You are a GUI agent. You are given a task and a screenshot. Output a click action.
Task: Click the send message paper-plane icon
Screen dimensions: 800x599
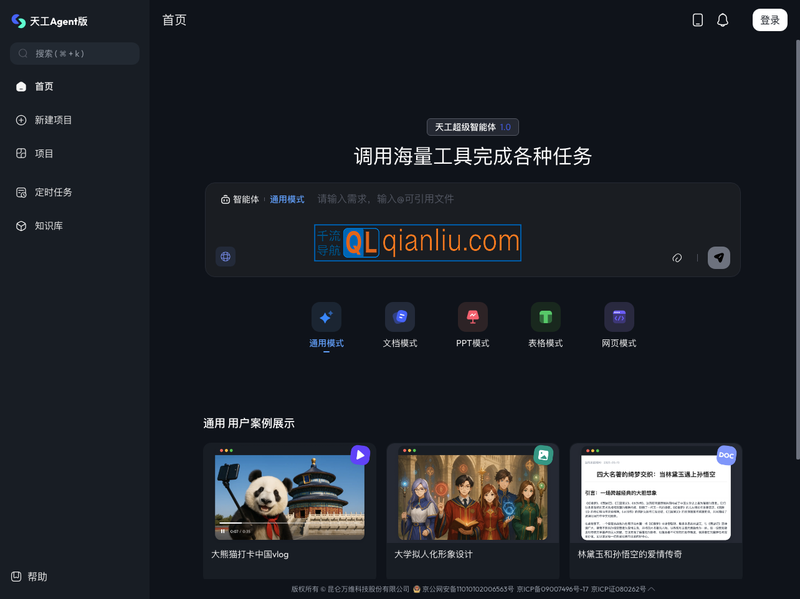(719, 257)
